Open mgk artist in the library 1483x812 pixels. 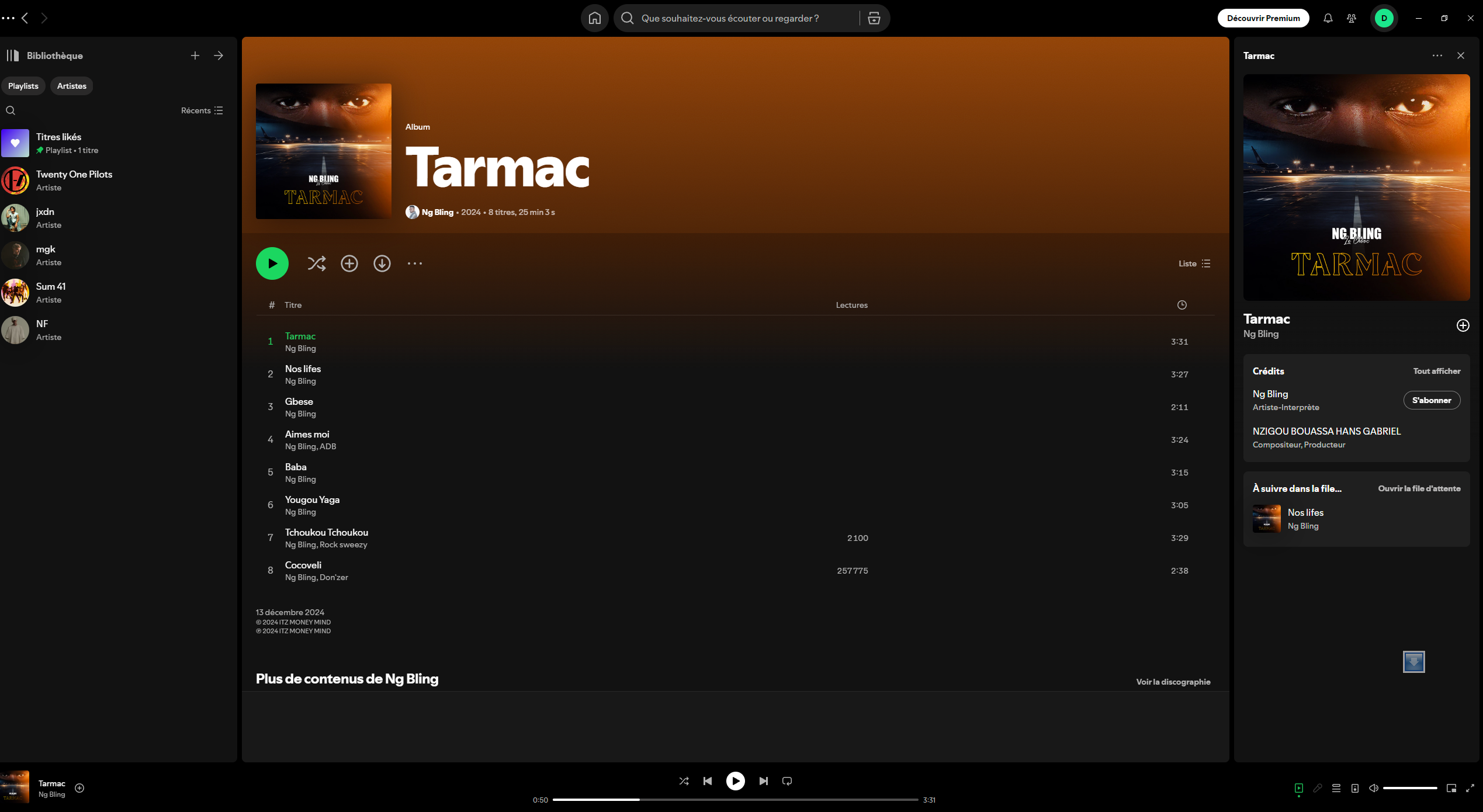pyautogui.click(x=117, y=255)
